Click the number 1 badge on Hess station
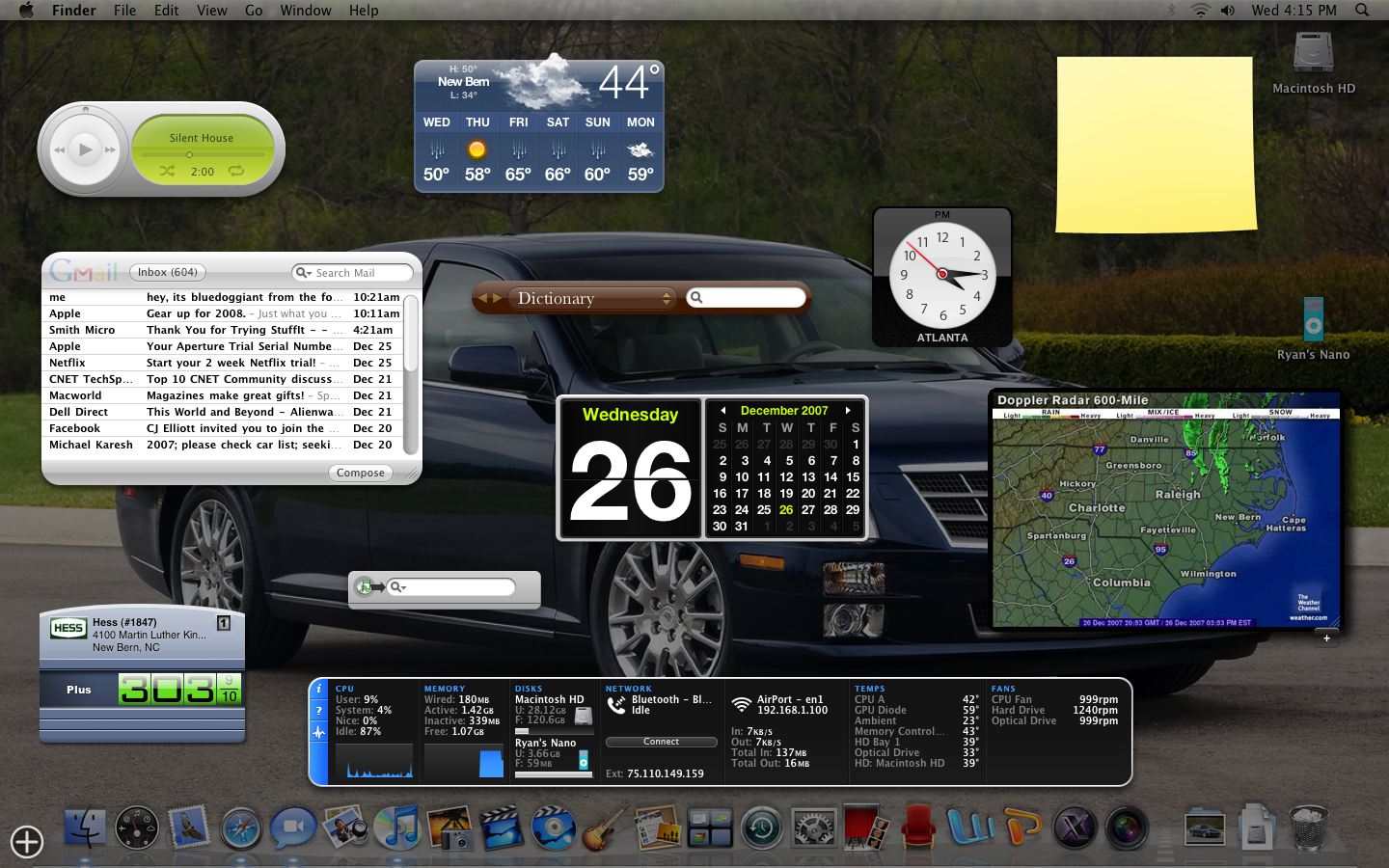This screenshot has width=1389, height=868. point(224,624)
